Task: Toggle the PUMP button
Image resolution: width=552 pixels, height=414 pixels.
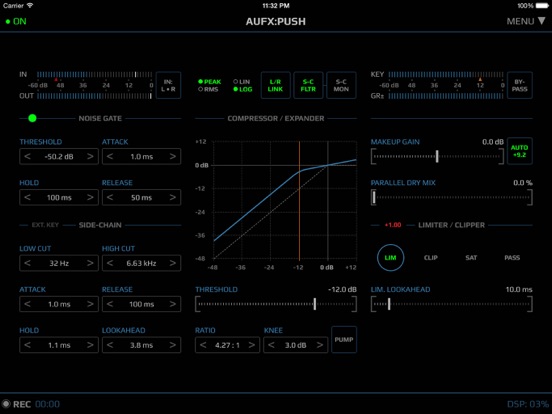Action: (344, 340)
